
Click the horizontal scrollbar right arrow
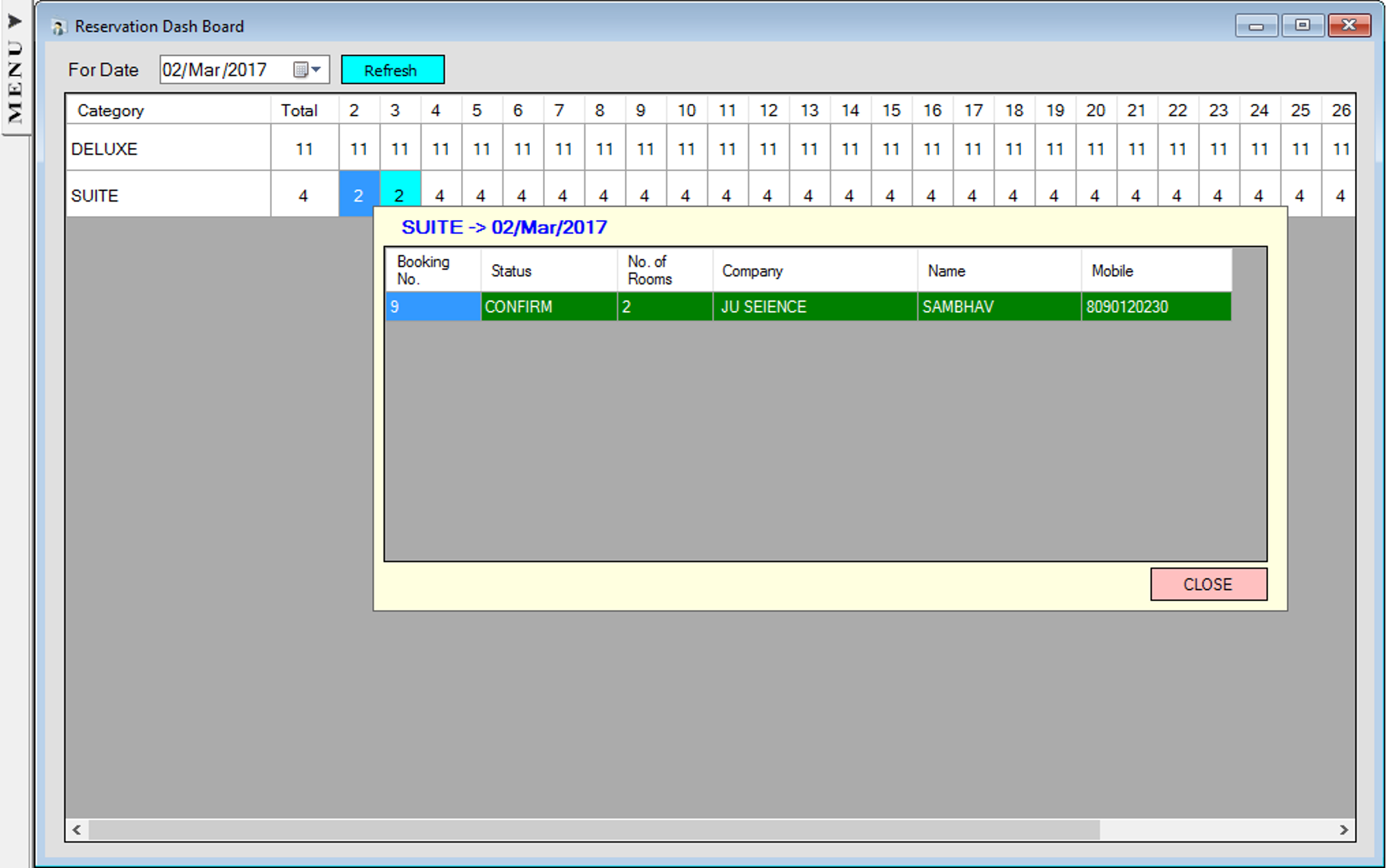(1343, 830)
